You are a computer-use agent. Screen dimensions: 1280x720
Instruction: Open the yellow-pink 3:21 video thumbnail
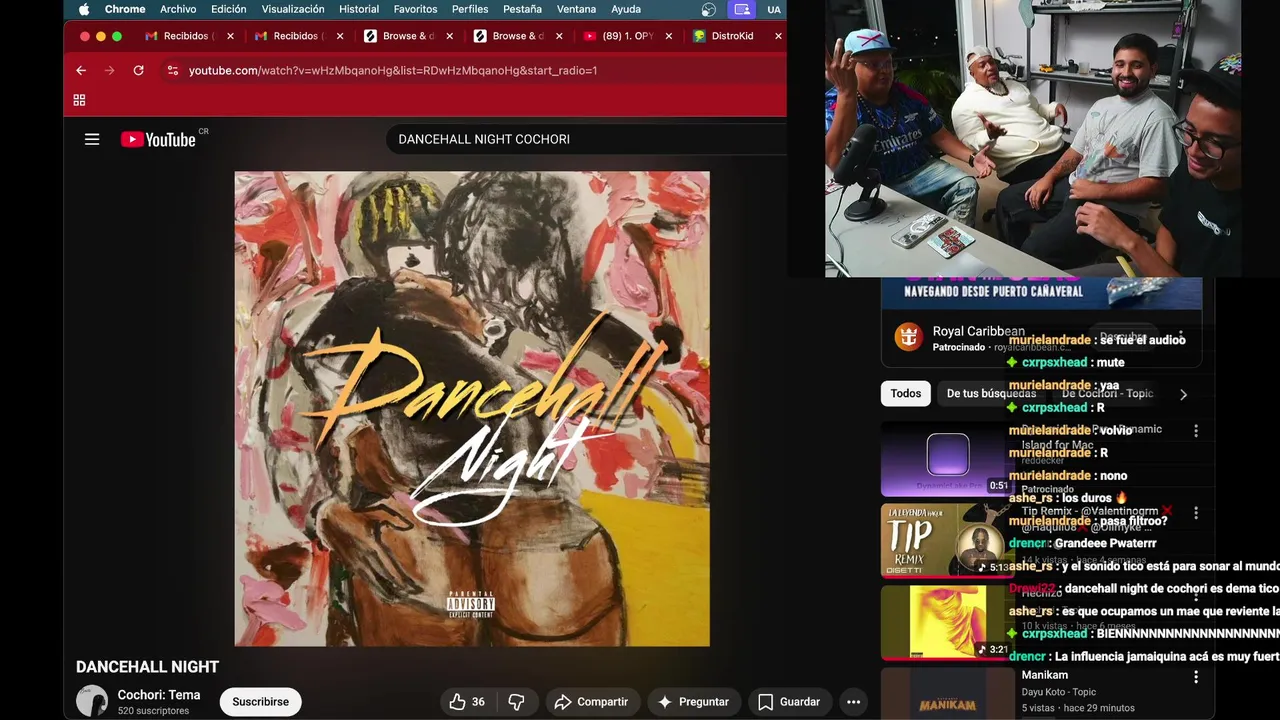(947, 622)
